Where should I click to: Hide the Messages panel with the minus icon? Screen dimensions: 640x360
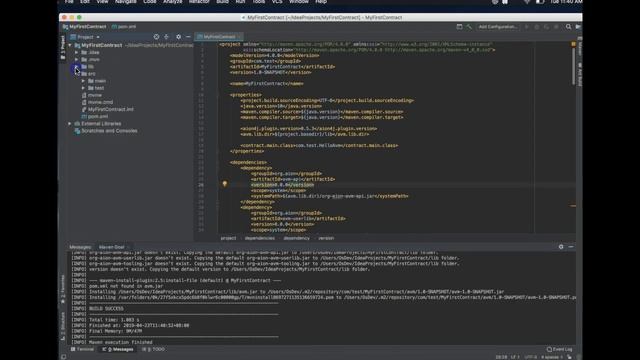tap(571, 247)
